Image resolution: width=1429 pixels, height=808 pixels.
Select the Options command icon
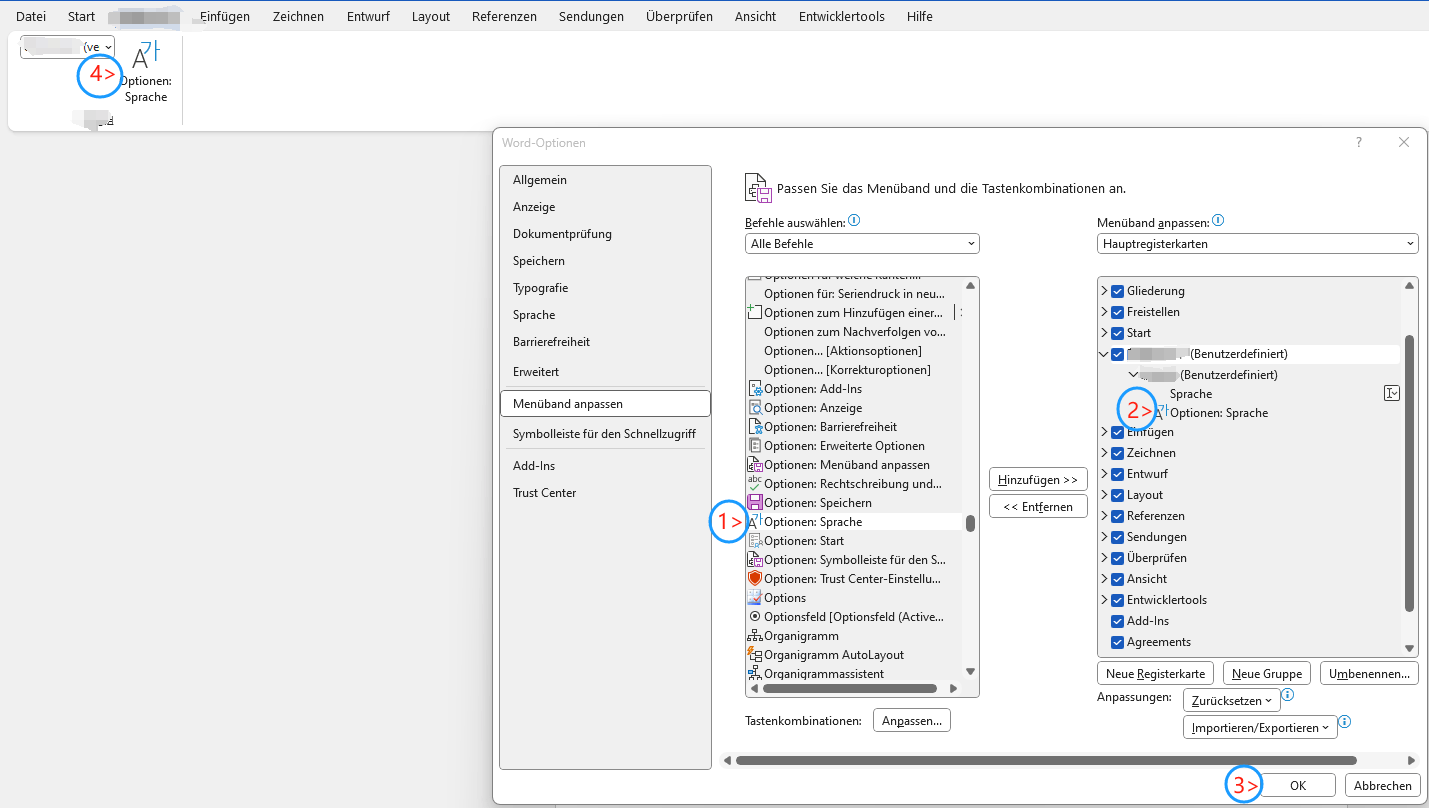click(x=755, y=598)
